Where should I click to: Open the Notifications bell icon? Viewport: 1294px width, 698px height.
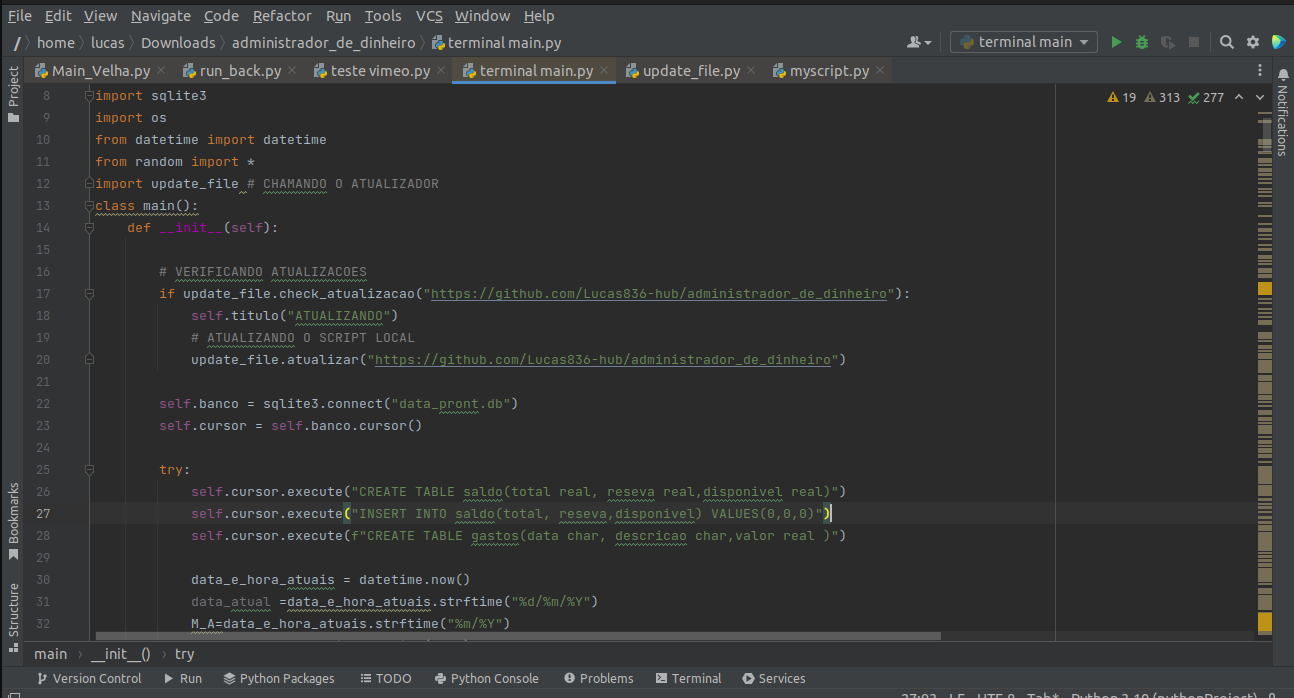(x=1284, y=75)
